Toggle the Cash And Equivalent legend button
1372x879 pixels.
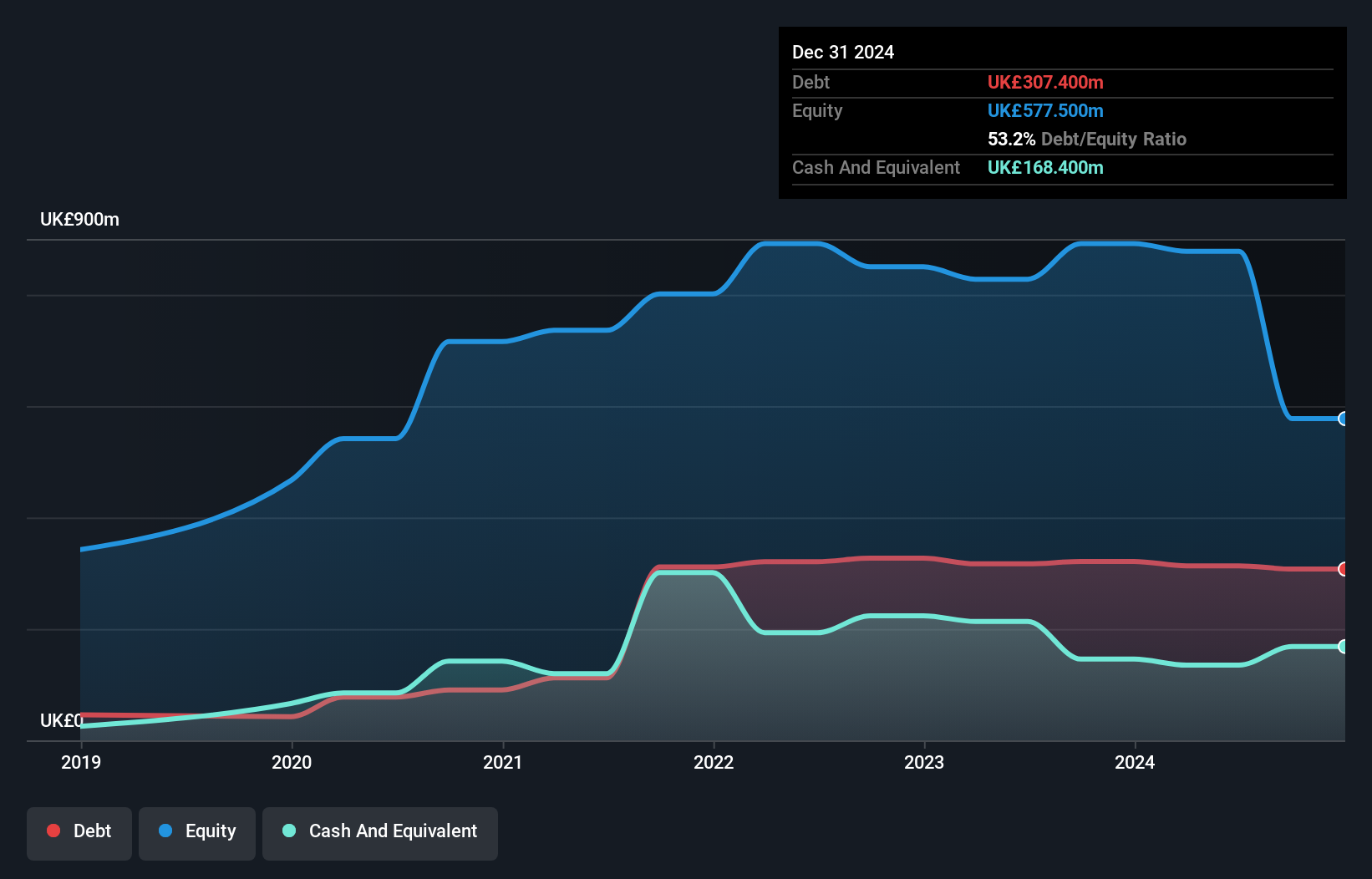tap(380, 833)
